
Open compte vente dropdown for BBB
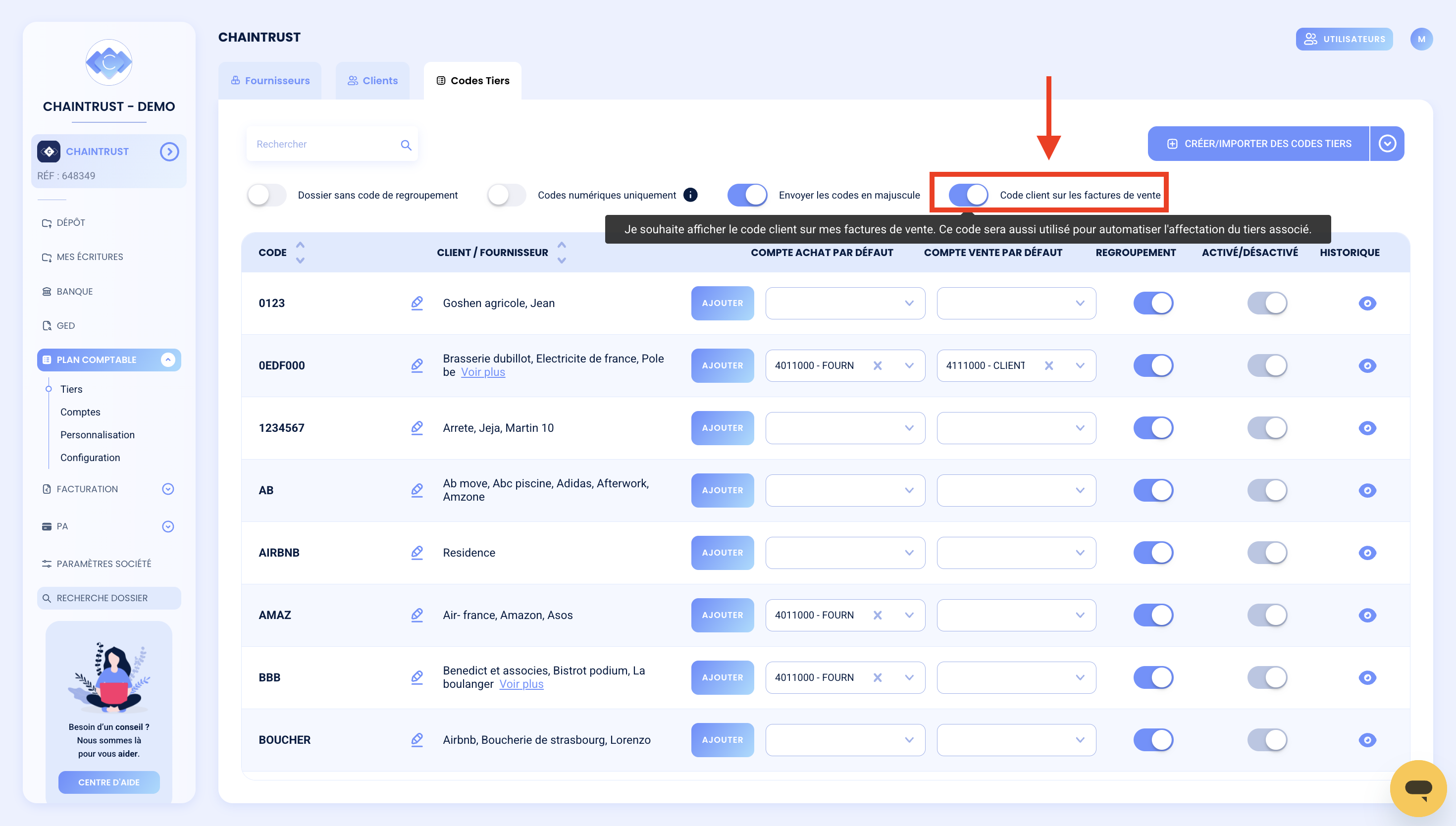tap(1016, 677)
